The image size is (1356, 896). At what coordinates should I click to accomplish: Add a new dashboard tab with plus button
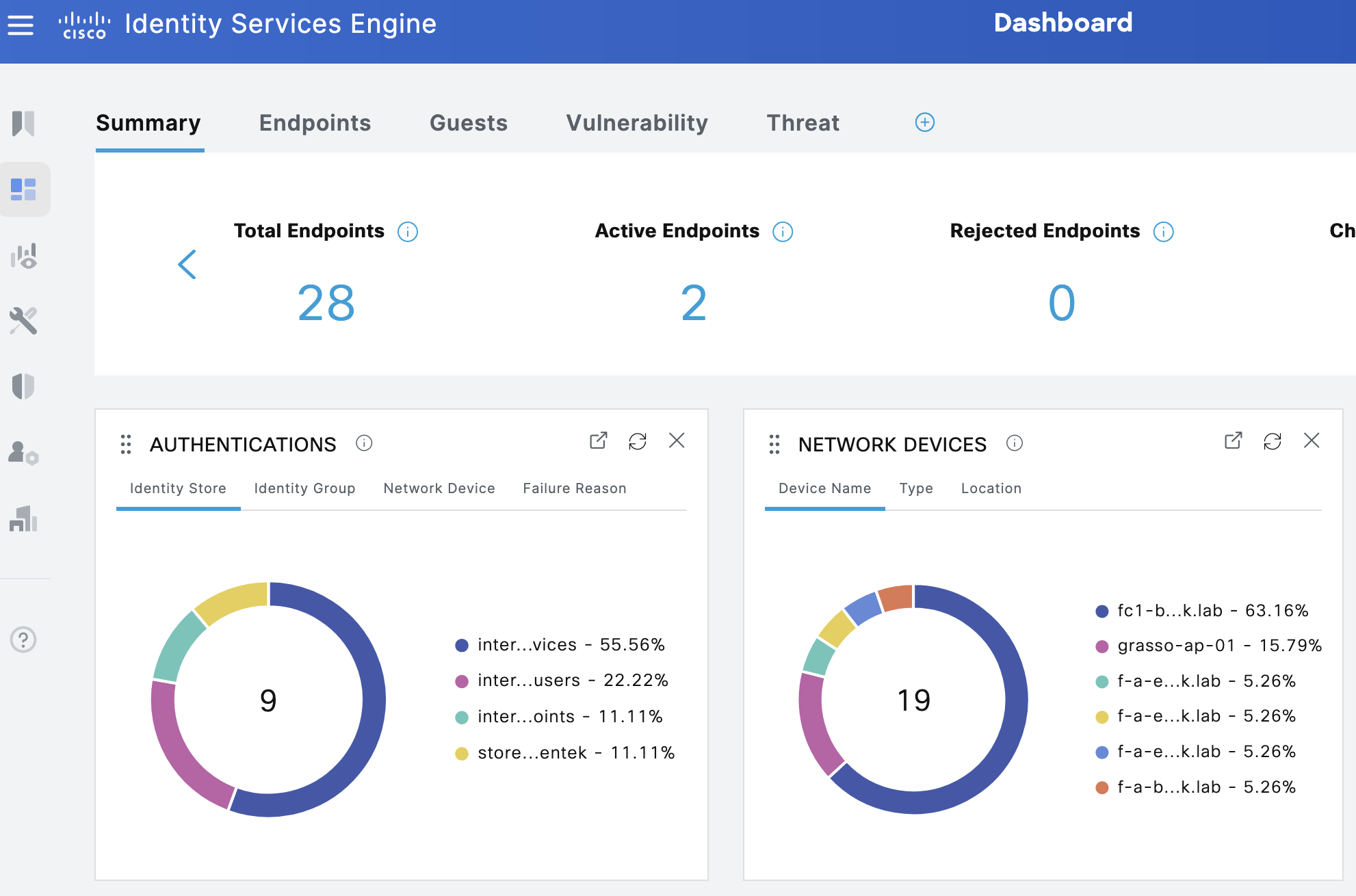tap(924, 122)
